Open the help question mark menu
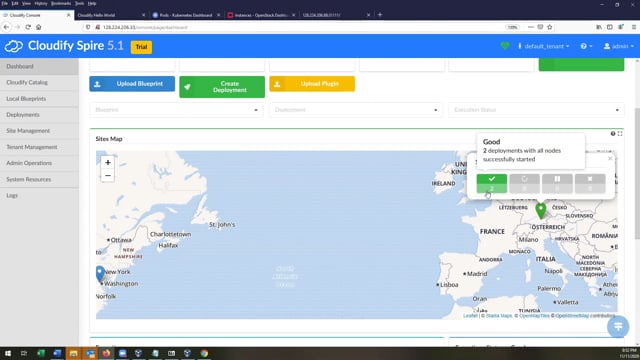 pos(586,47)
